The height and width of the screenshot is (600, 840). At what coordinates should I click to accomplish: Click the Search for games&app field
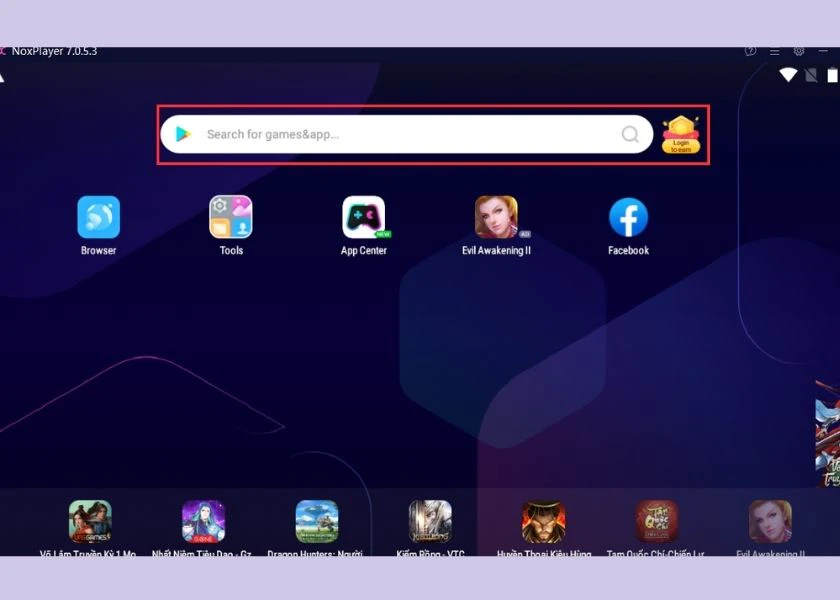point(407,134)
